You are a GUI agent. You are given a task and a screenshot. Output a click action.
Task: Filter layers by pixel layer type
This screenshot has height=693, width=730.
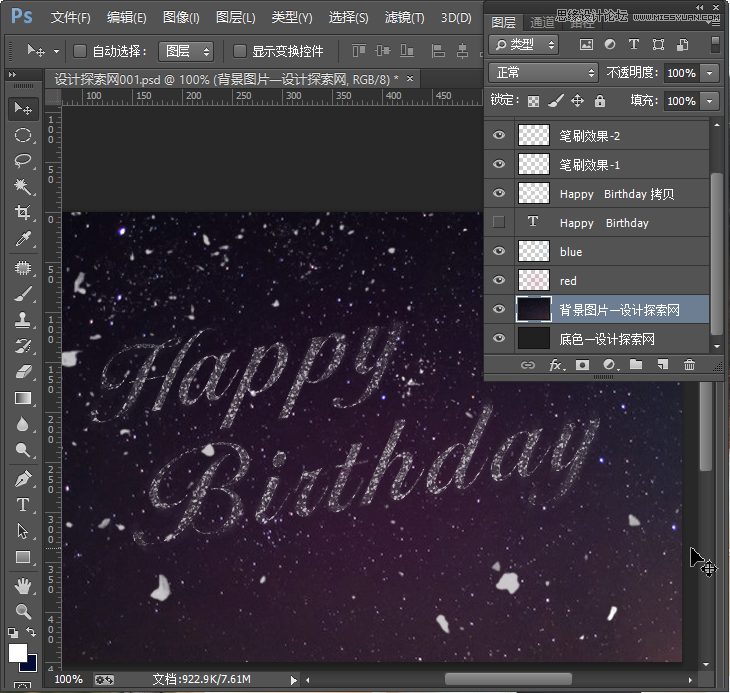586,45
